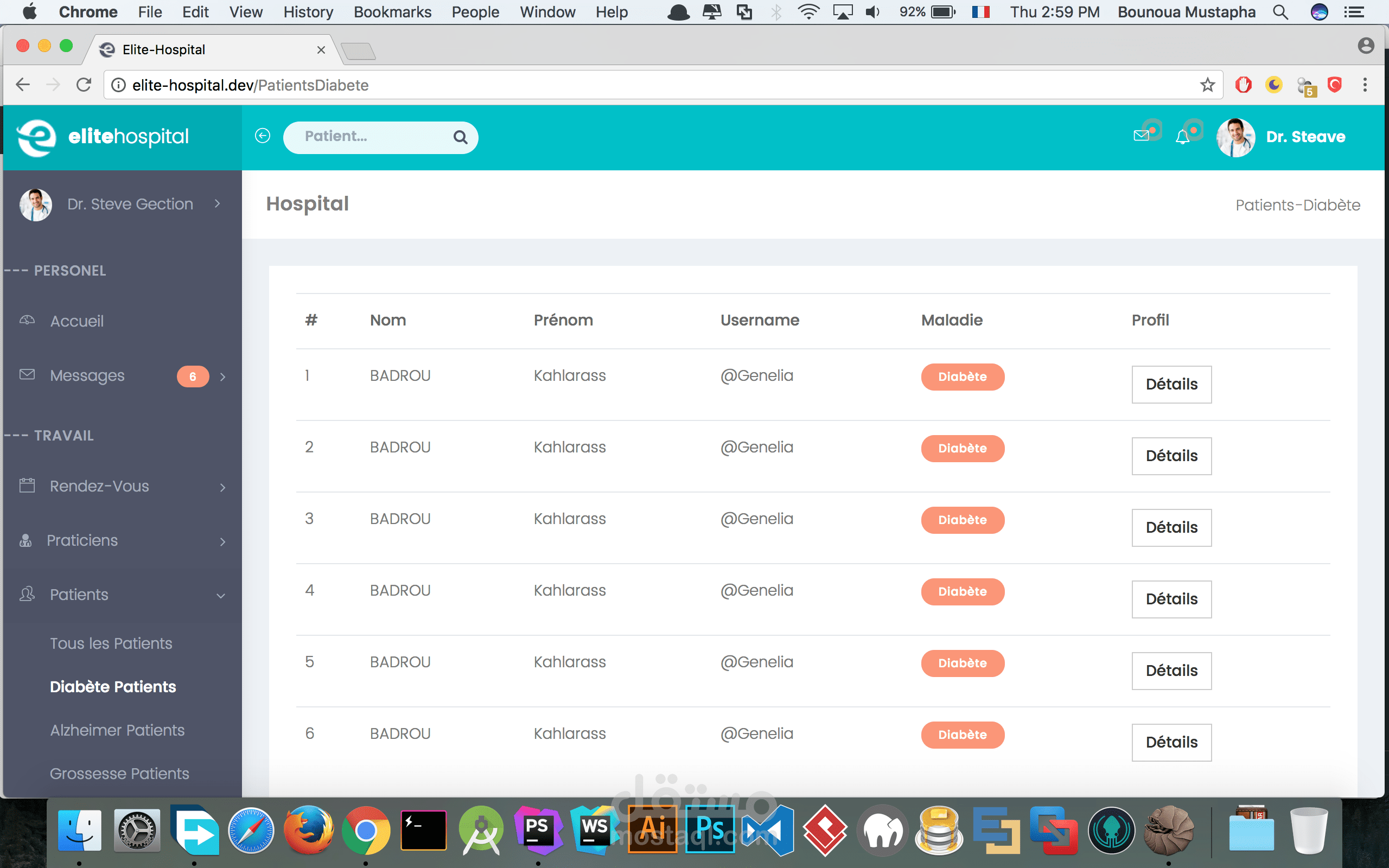Open the Chrome three-dot menu
Image resolution: width=1389 pixels, height=868 pixels.
(x=1365, y=85)
